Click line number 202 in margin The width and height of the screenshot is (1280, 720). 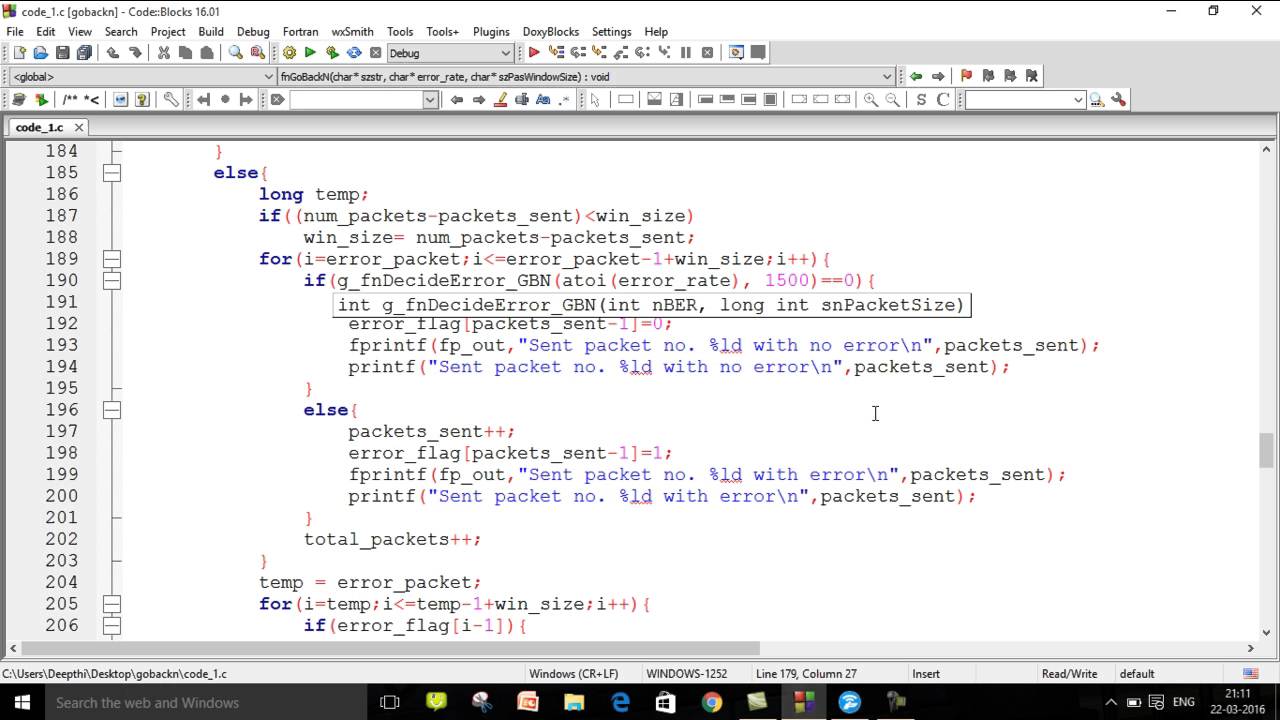(x=62, y=539)
